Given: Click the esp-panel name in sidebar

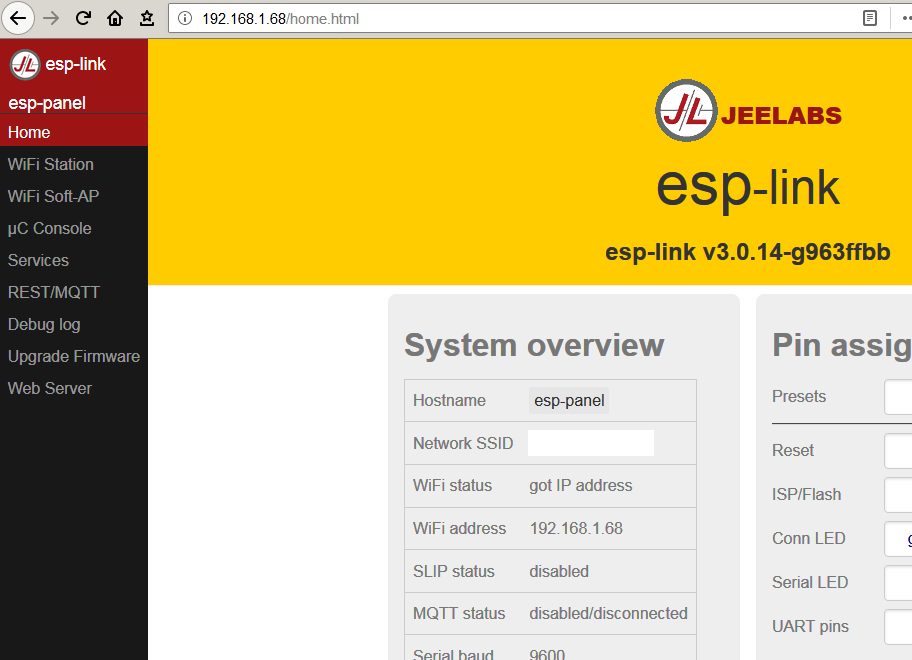Looking at the screenshot, I should 47,103.
